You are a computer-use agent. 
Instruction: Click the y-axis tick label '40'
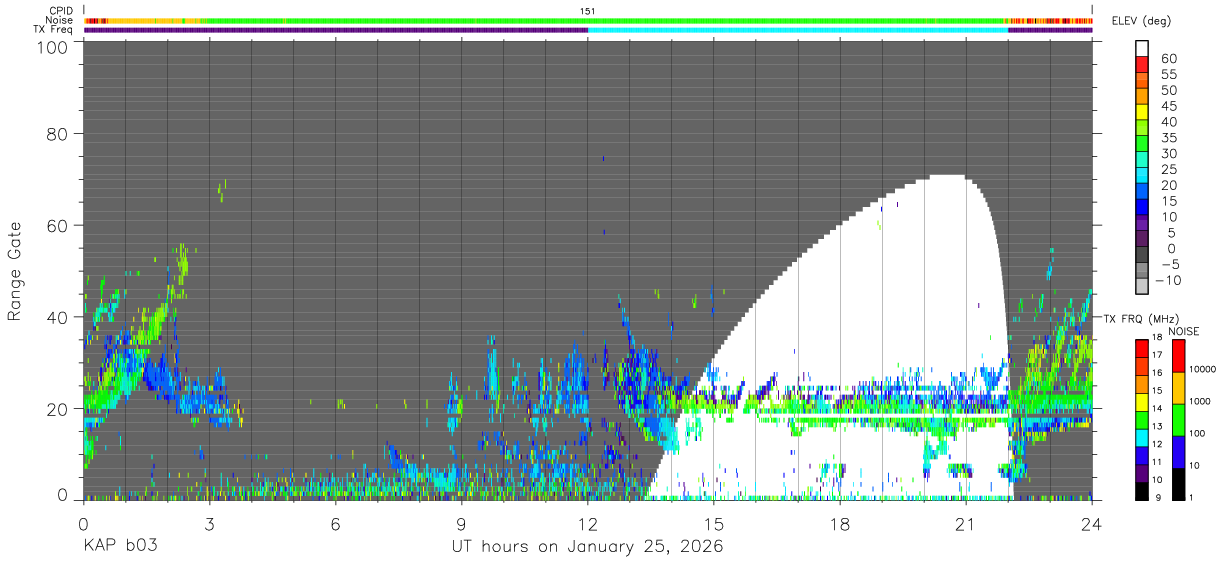(58, 318)
